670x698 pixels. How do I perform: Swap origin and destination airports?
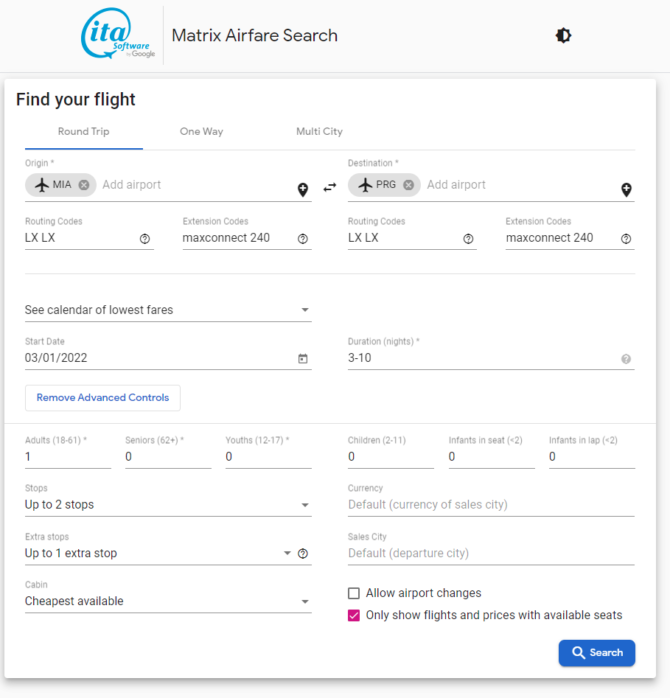pyautogui.click(x=329, y=187)
